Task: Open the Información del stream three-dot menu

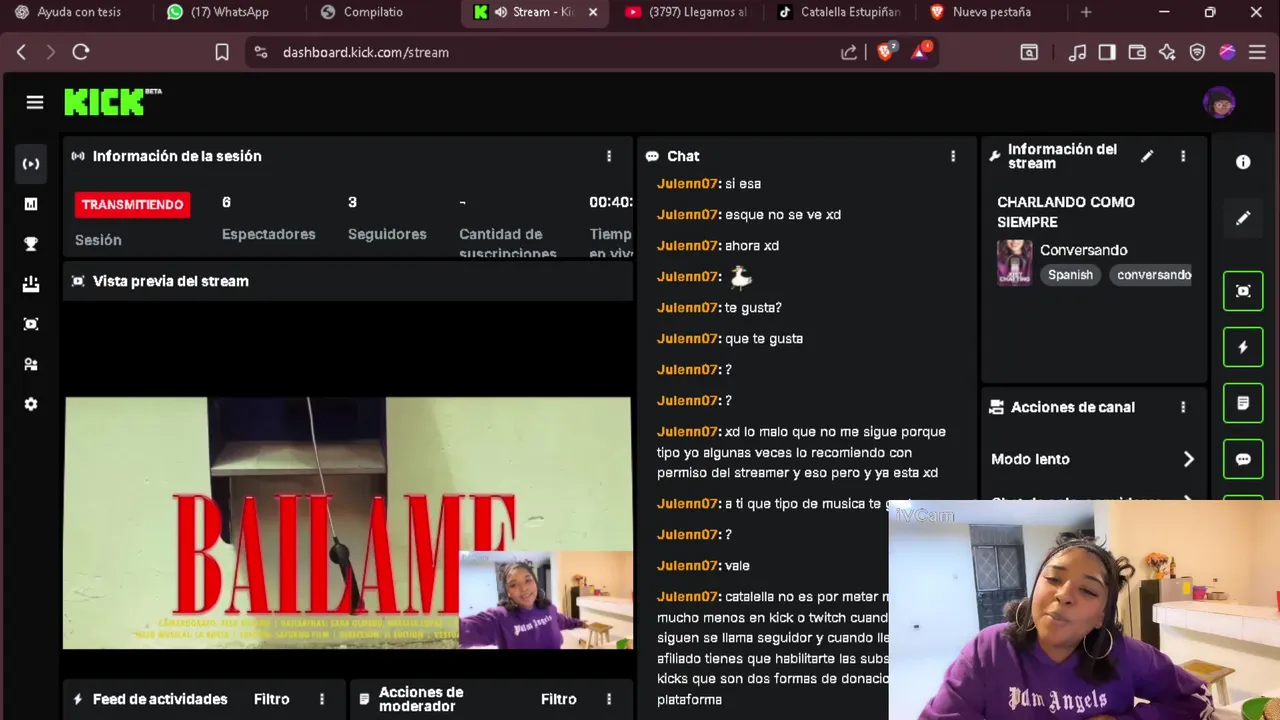Action: click(x=1183, y=156)
